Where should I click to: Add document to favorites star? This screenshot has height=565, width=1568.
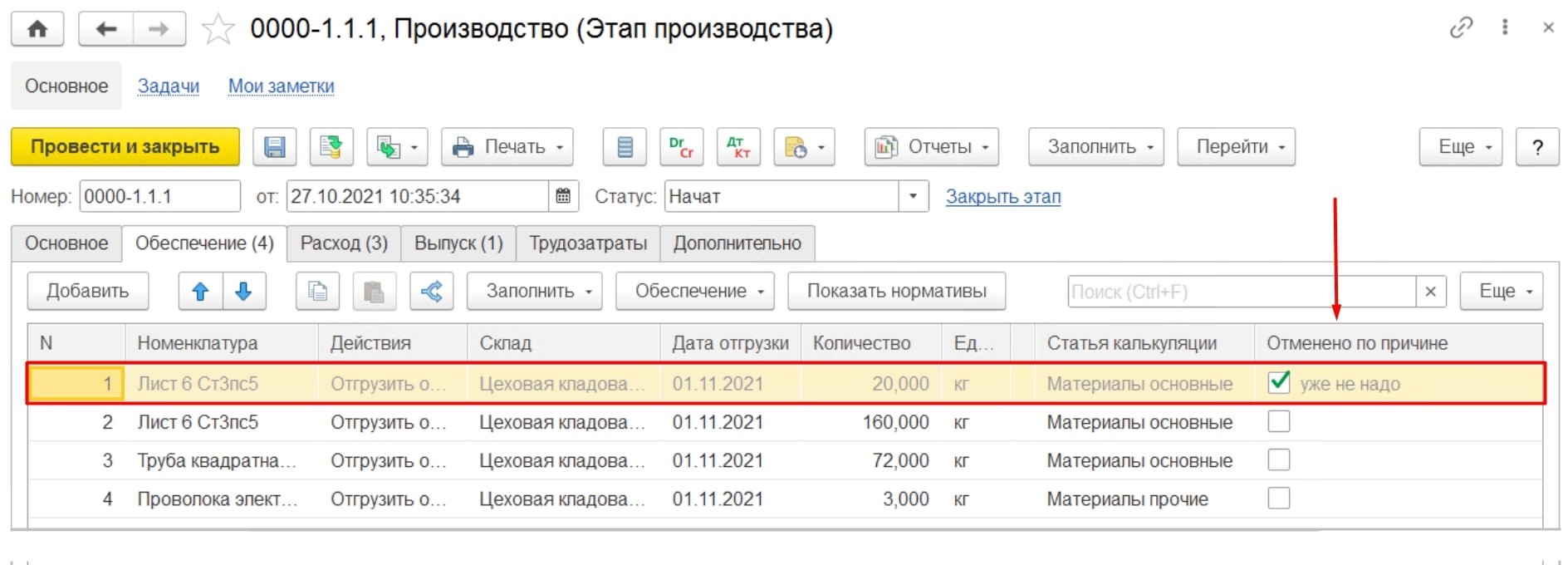coord(218,29)
